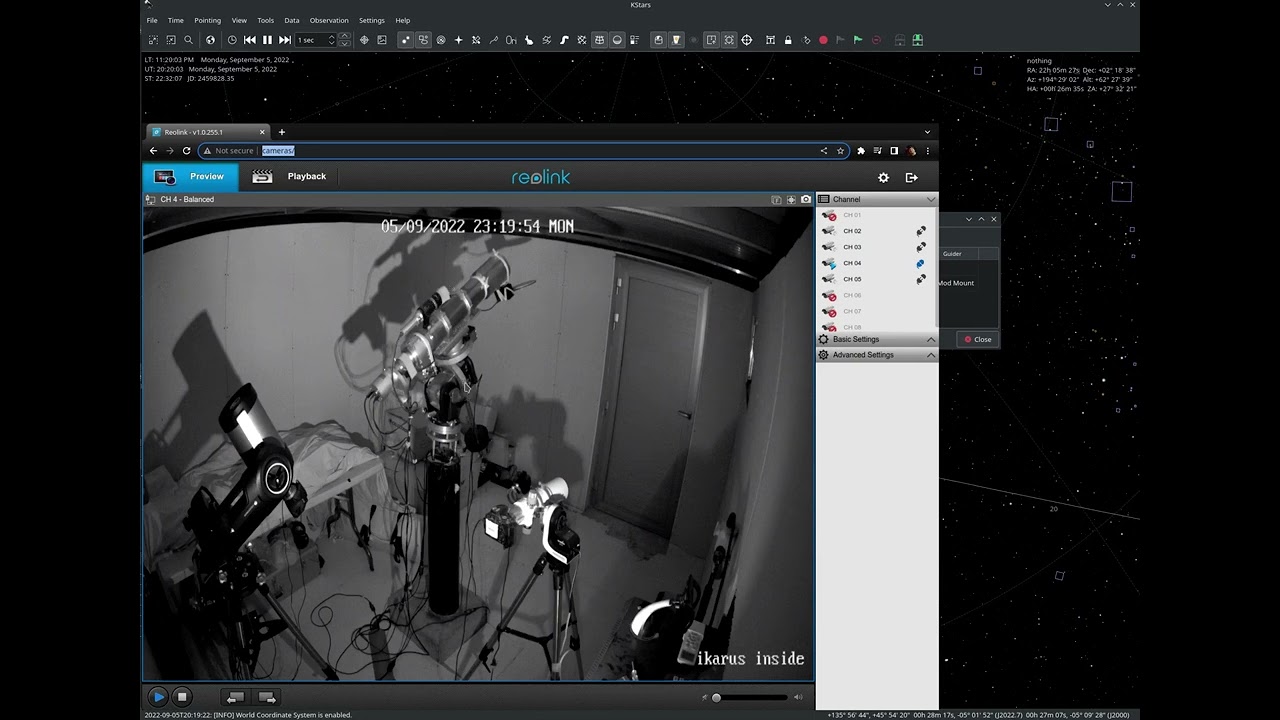
Task: Open the Help menu
Action: pos(402,20)
